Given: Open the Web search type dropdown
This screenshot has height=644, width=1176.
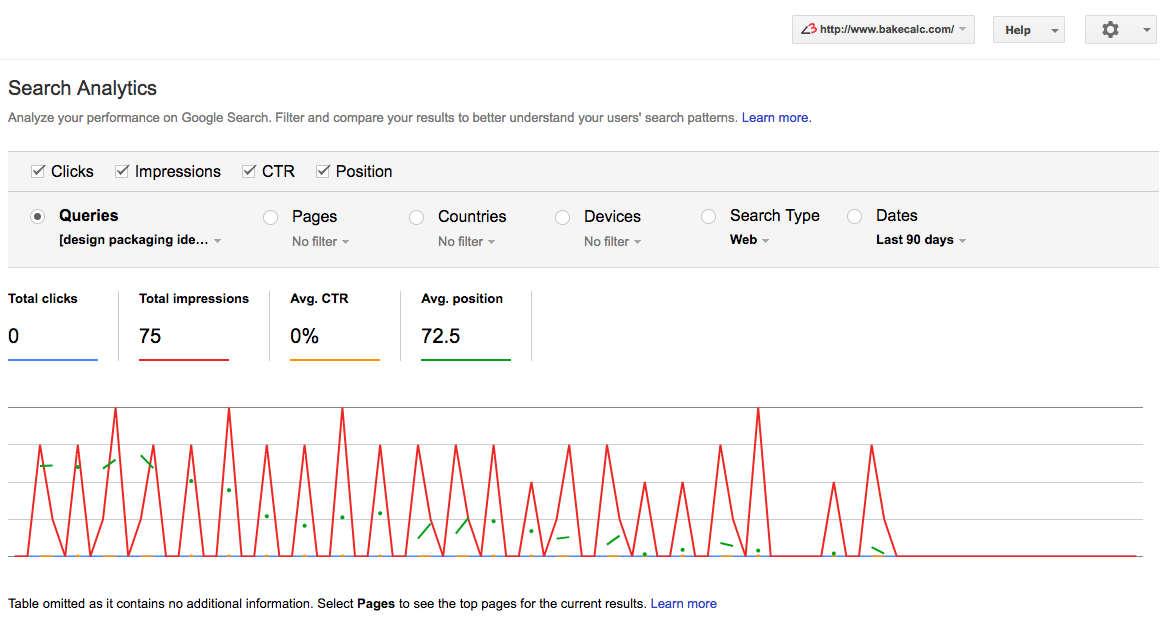Looking at the screenshot, I should tap(749, 240).
